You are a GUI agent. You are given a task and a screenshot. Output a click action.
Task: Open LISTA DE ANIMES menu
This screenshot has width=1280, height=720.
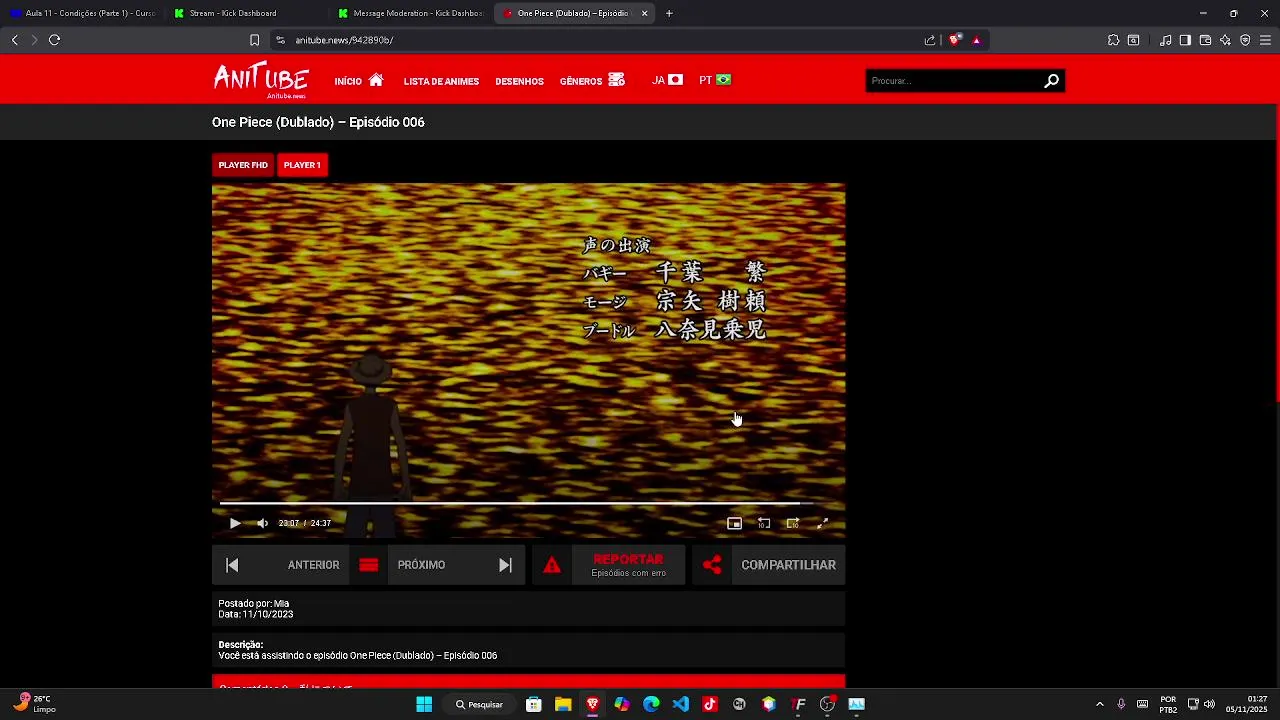tap(441, 81)
